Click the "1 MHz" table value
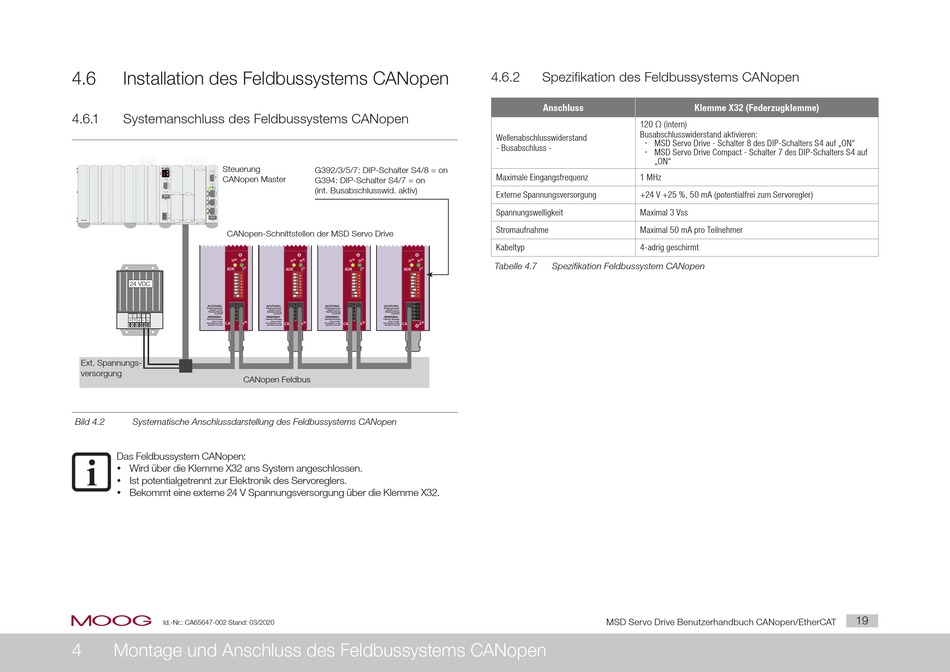950x672 pixels. pos(651,178)
